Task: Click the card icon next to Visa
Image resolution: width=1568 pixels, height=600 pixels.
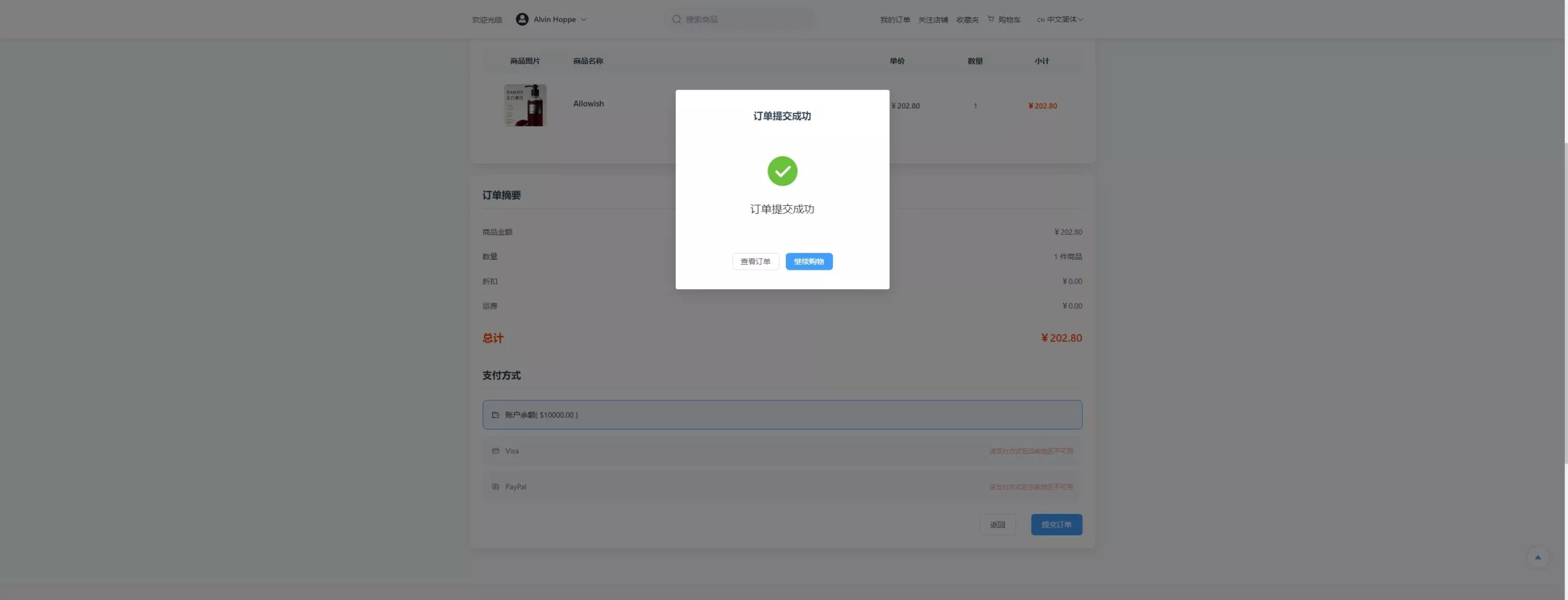Action: pos(496,451)
